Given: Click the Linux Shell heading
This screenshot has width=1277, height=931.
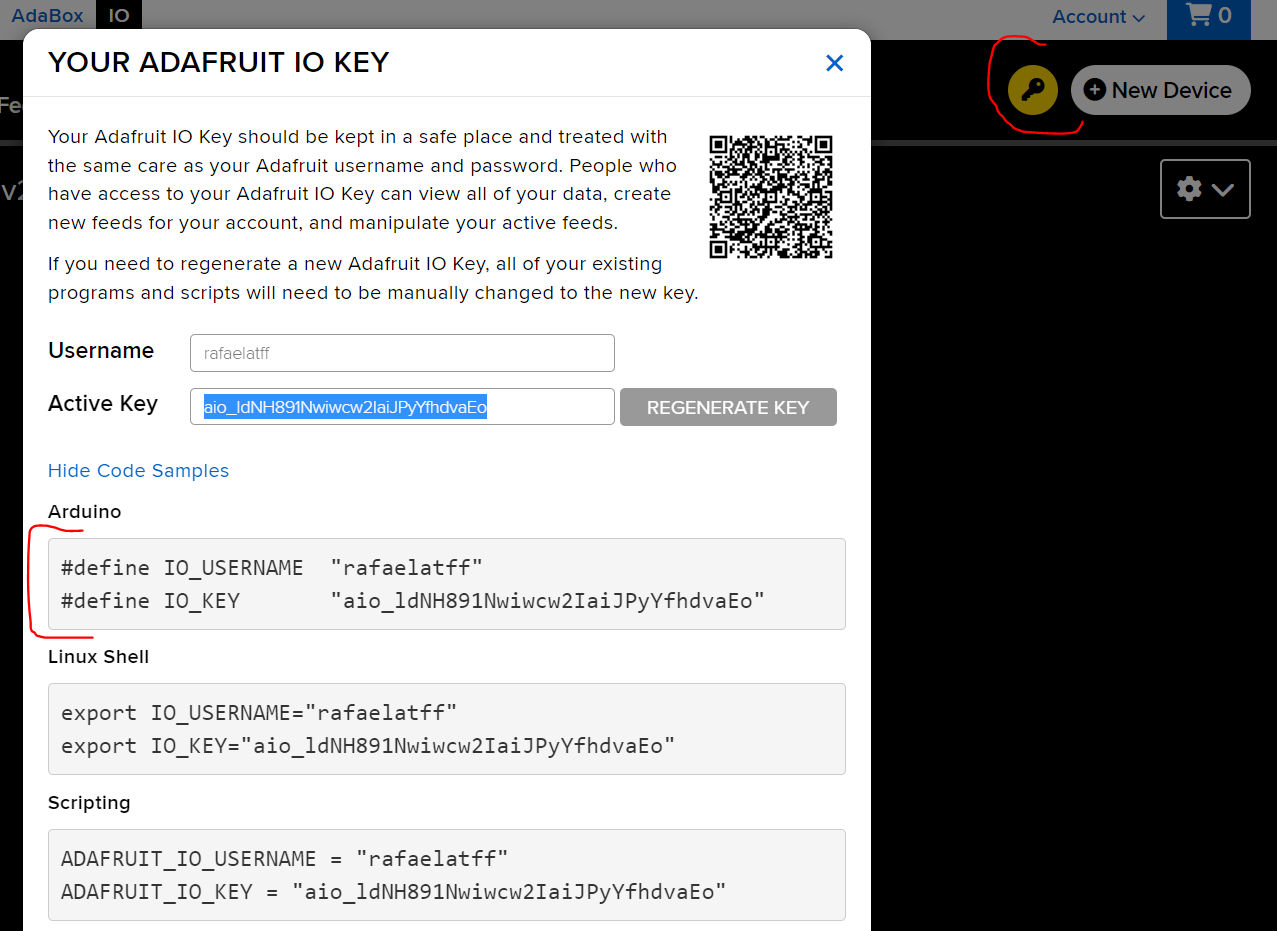Looking at the screenshot, I should [x=98, y=656].
